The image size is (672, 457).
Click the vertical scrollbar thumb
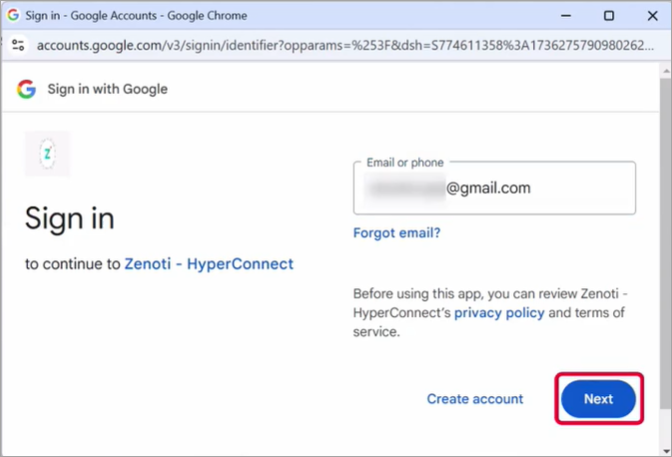[x=666, y=242]
